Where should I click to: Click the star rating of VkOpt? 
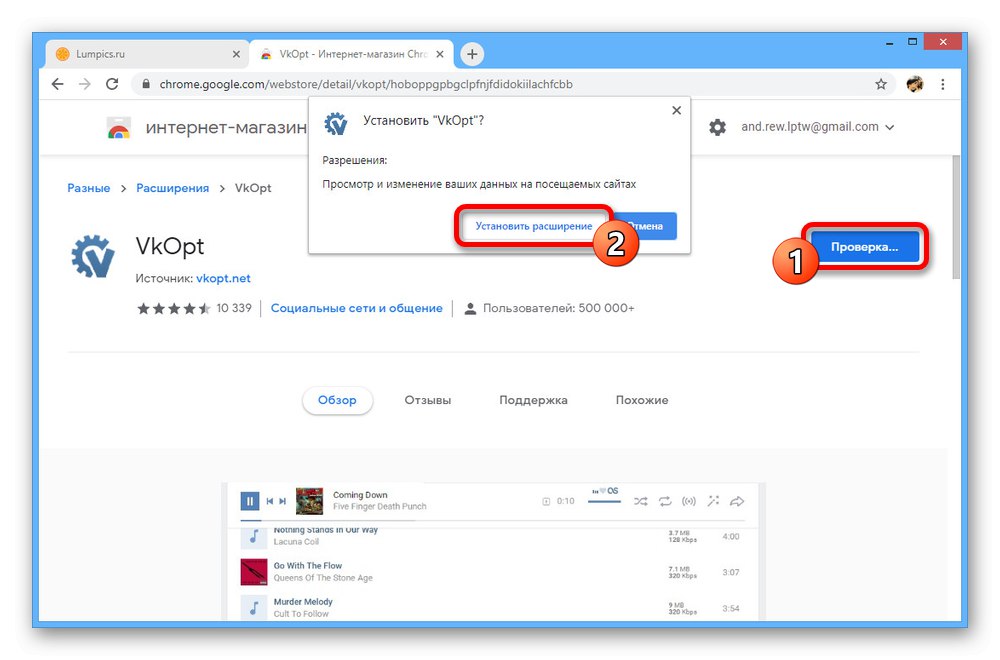tap(173, 309)
